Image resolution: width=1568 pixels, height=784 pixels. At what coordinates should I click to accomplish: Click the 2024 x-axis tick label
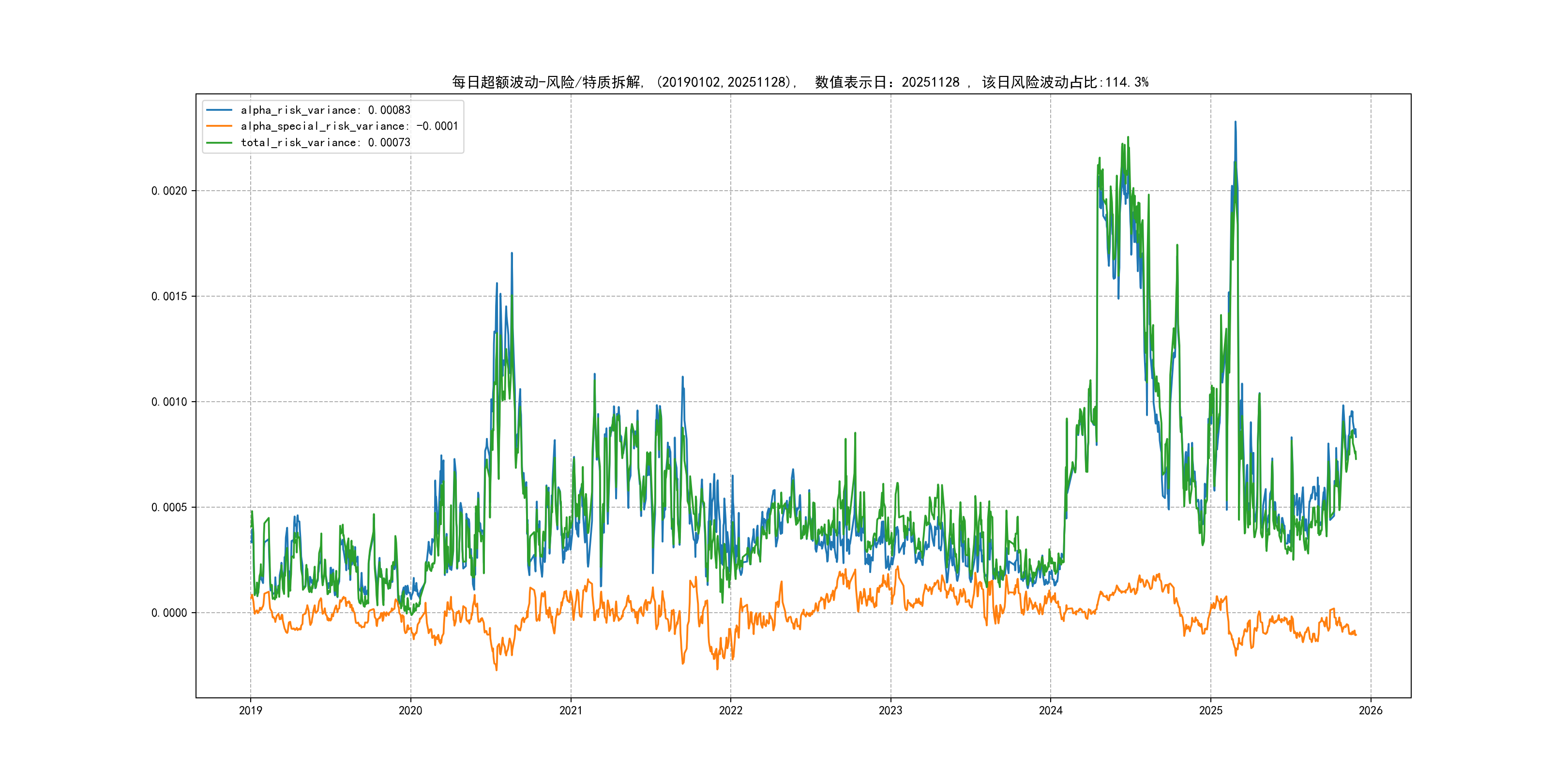tap(1051, 710)
